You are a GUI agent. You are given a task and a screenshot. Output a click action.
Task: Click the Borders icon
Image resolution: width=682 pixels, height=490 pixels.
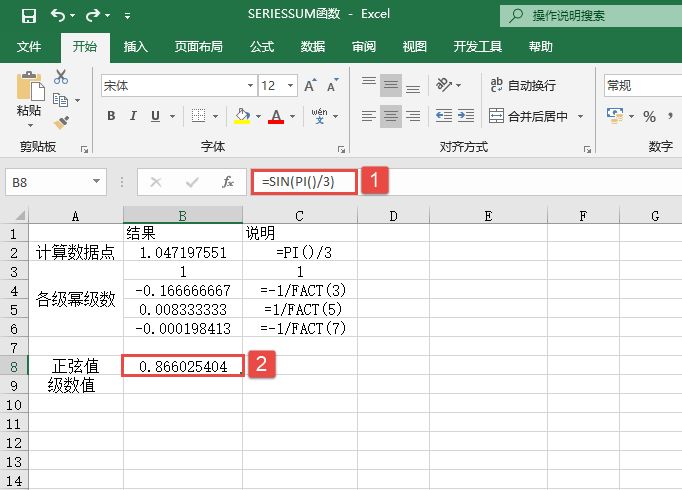point(198,116)
